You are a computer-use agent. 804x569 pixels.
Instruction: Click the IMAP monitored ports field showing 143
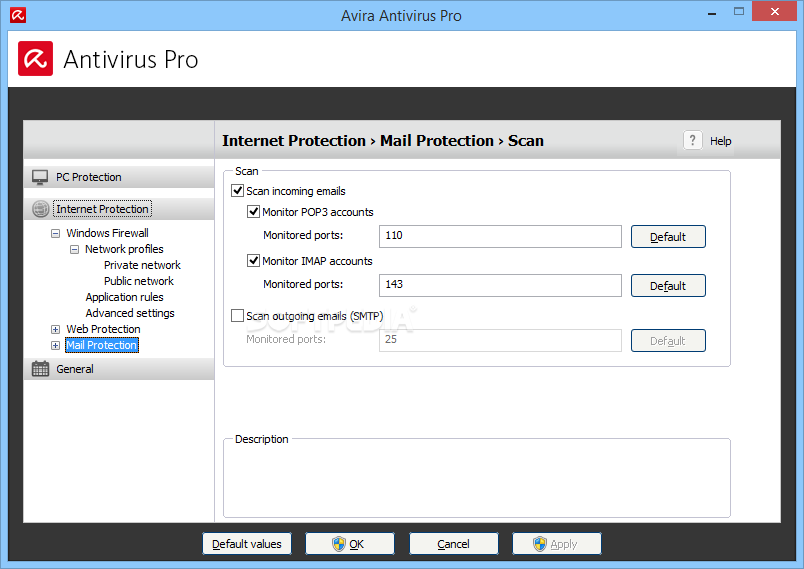pos(500,285)
